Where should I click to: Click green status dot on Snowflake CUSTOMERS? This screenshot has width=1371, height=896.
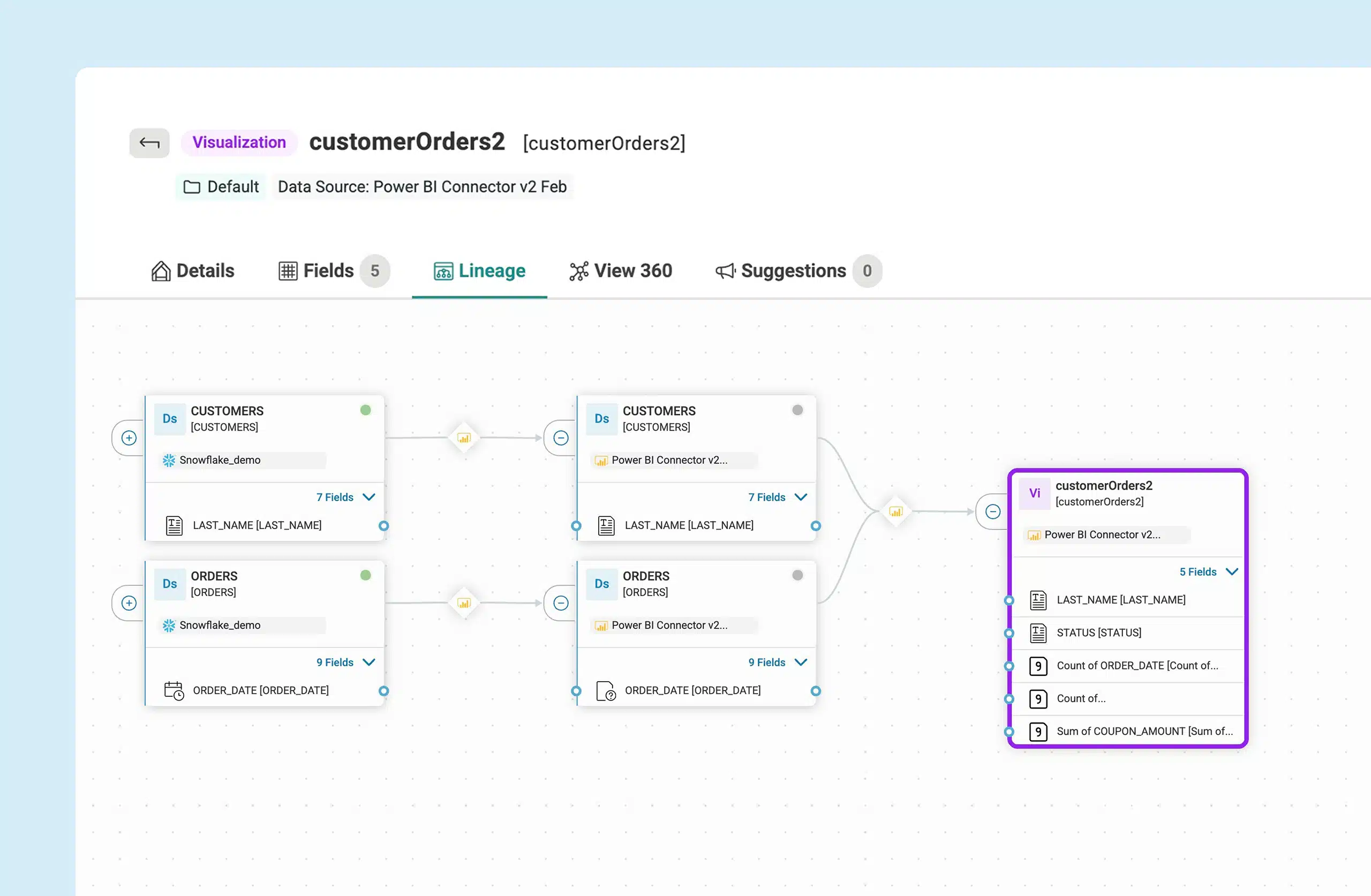click(x=365, y=410)
